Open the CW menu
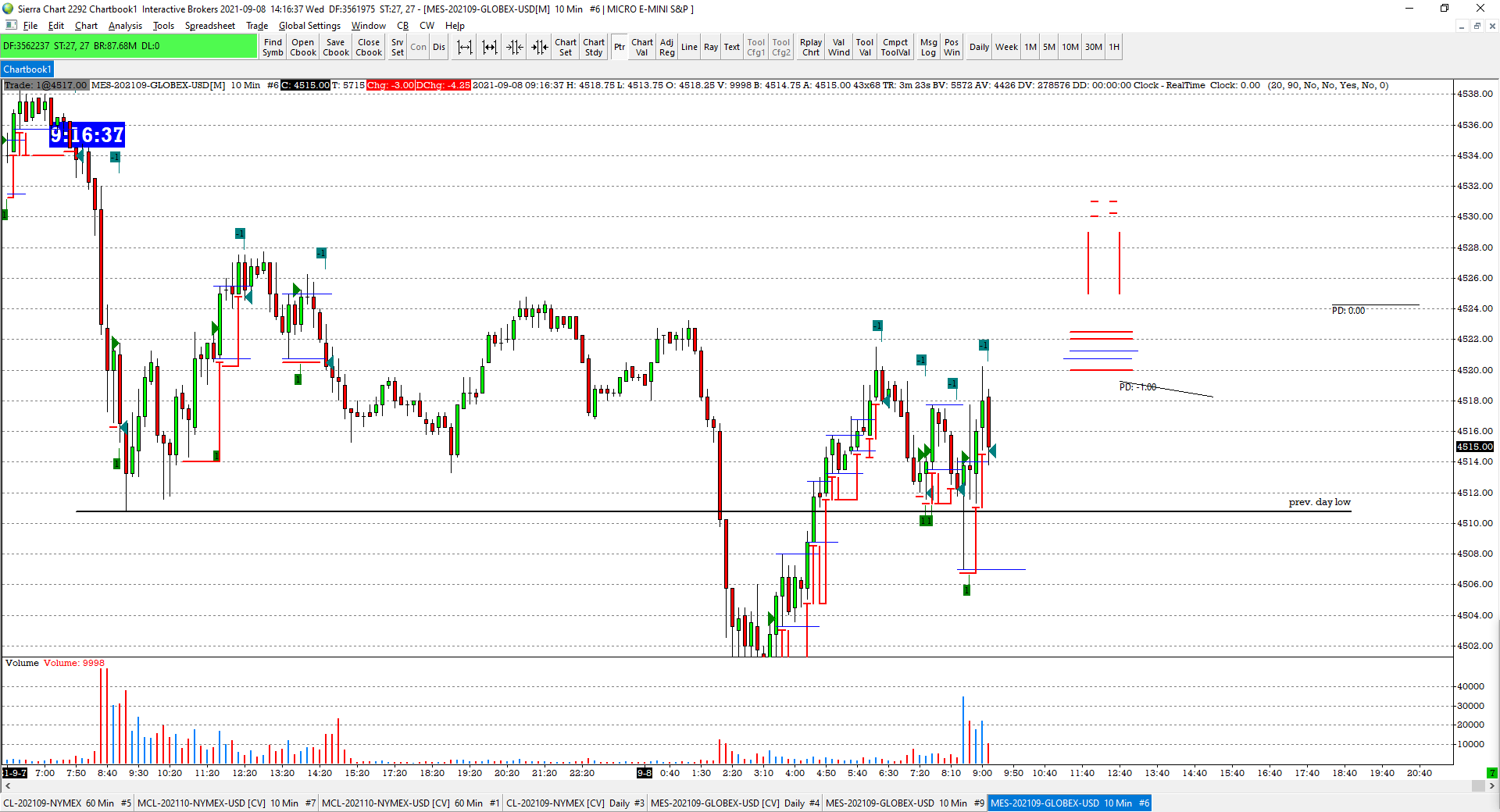This screenshot has height=812, width=1500. [427, 26]
